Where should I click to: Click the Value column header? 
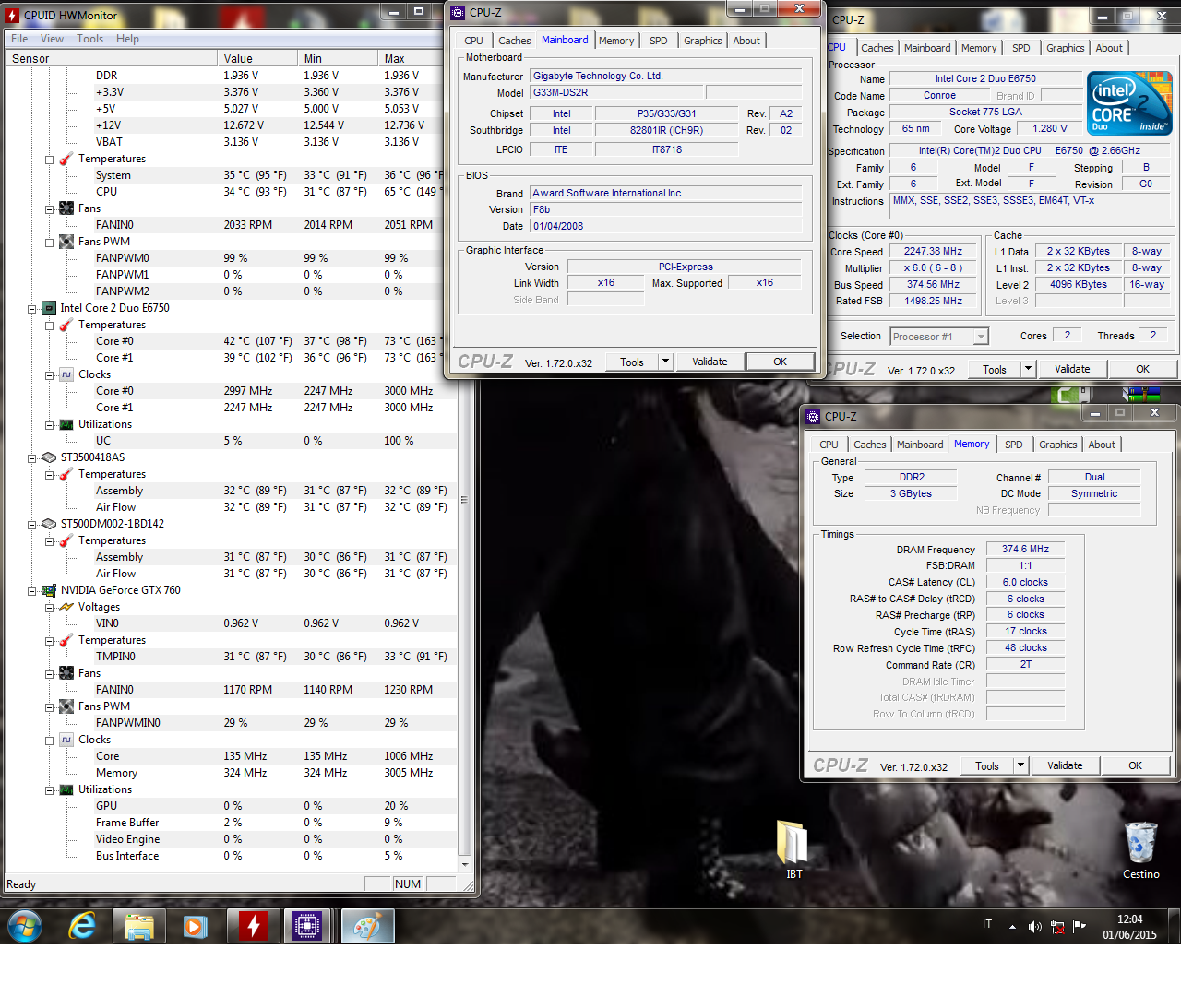click(256, 58)
